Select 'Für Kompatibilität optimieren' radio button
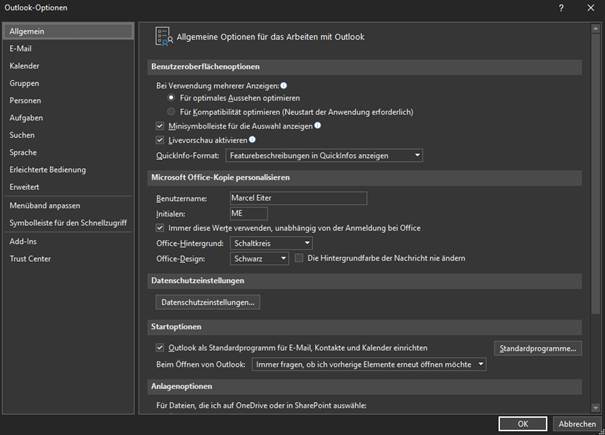Screen dimensions: 605x435 click(x=171, y=112)
